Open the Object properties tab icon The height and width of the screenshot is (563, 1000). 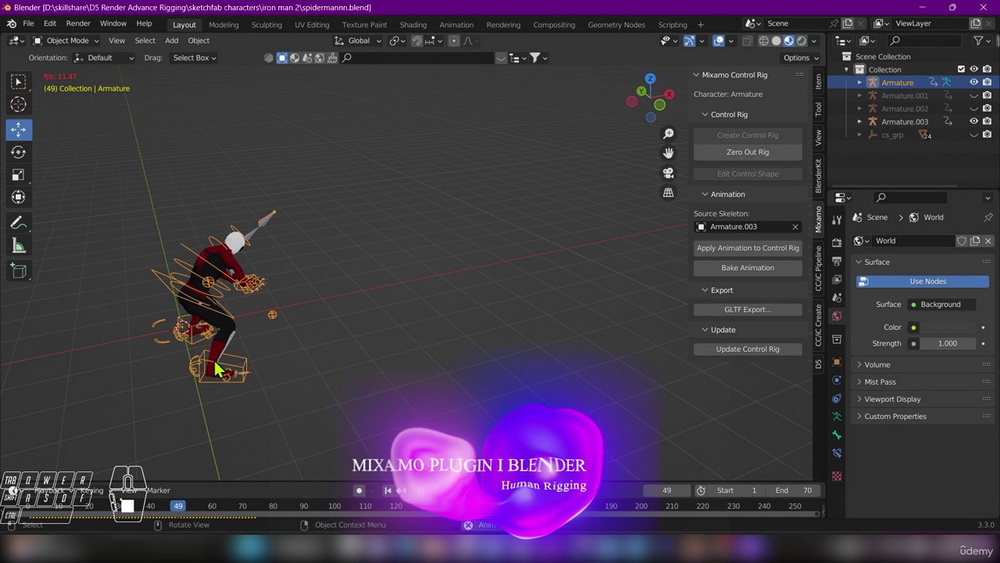[x=837, y=362]
